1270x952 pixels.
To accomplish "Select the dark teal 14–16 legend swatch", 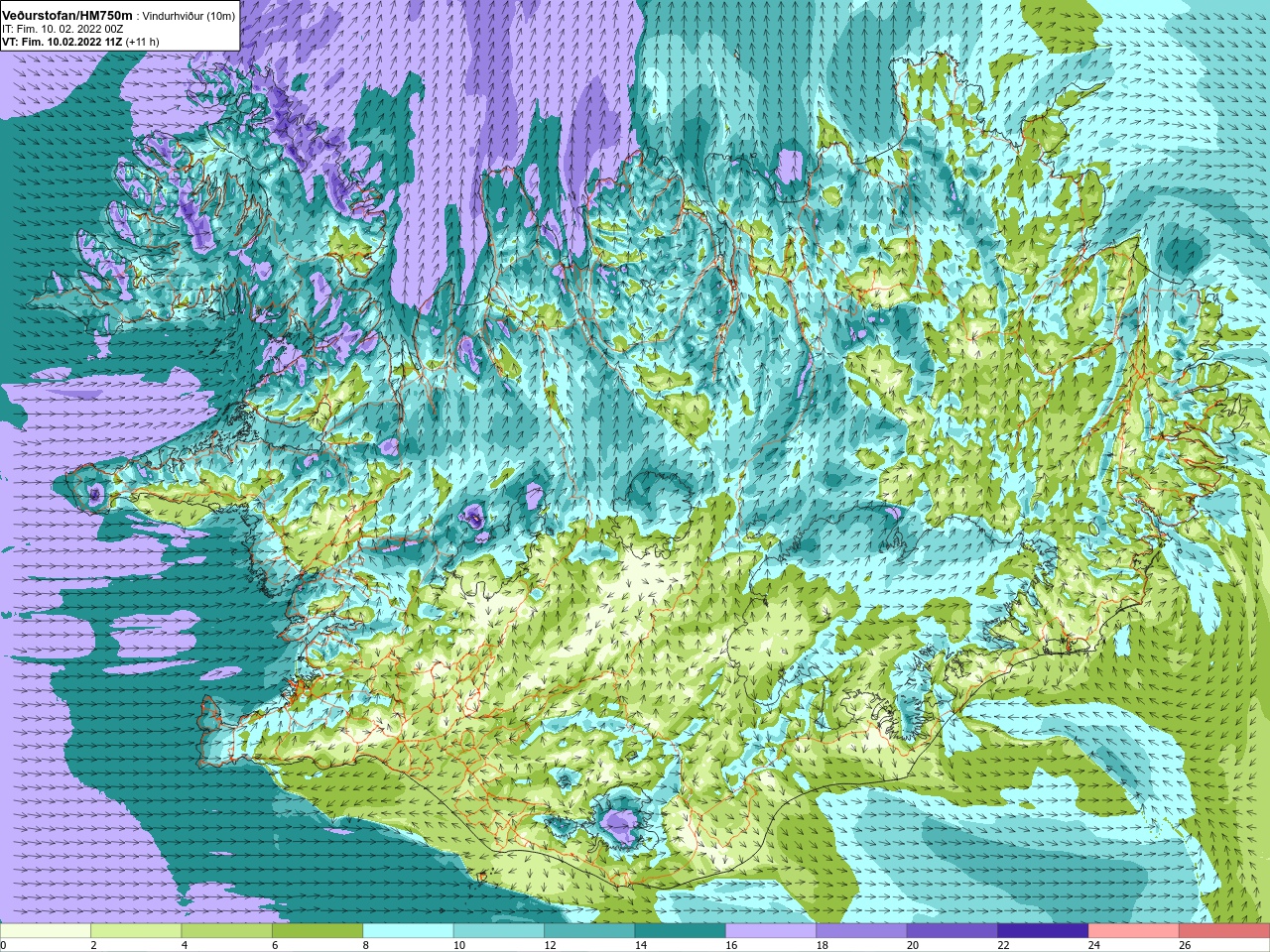I will click(680, 931).
